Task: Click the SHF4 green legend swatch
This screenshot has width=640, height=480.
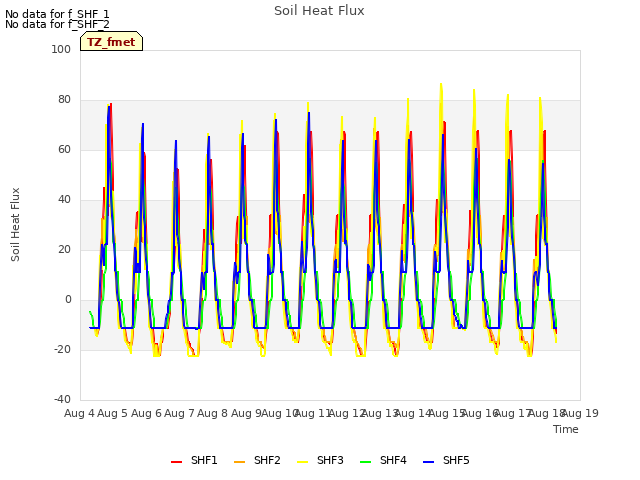Action: 366,462
